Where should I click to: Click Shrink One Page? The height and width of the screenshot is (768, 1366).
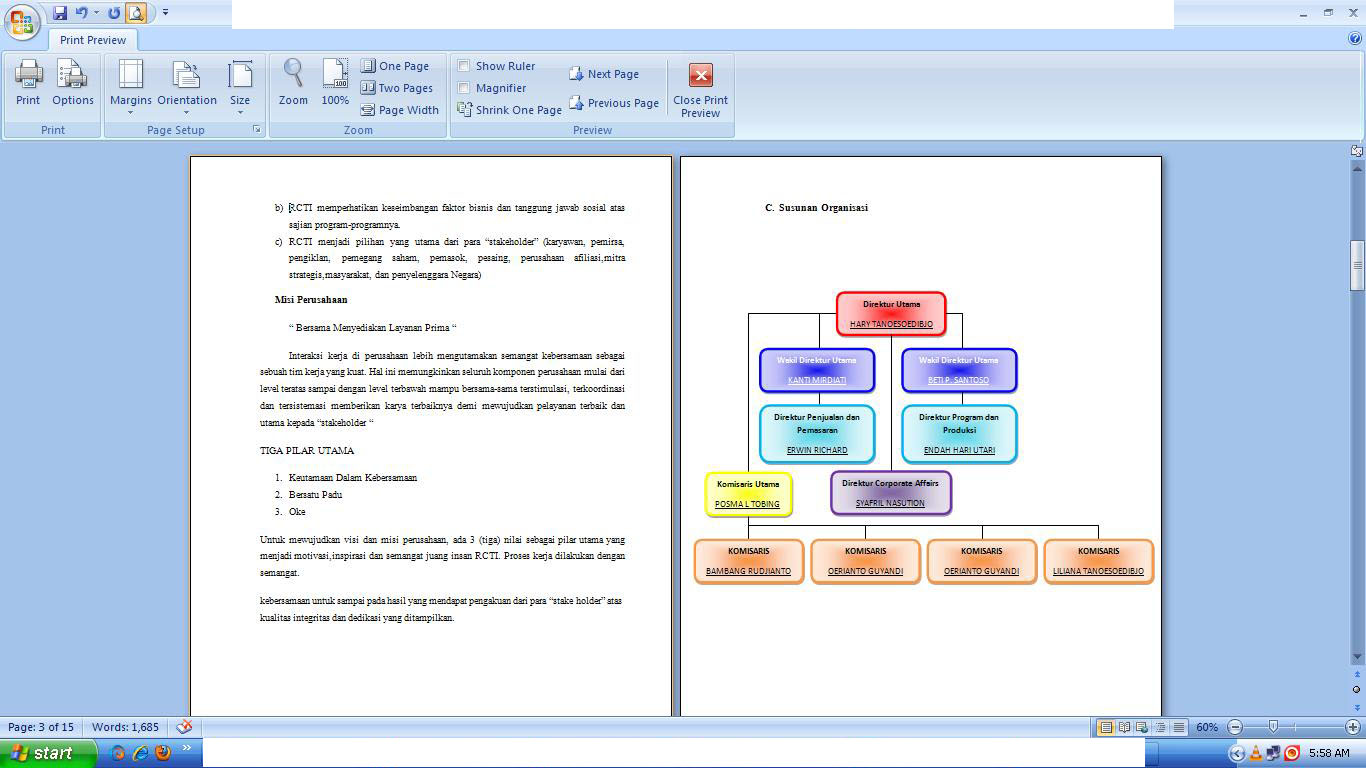[509, 110]
